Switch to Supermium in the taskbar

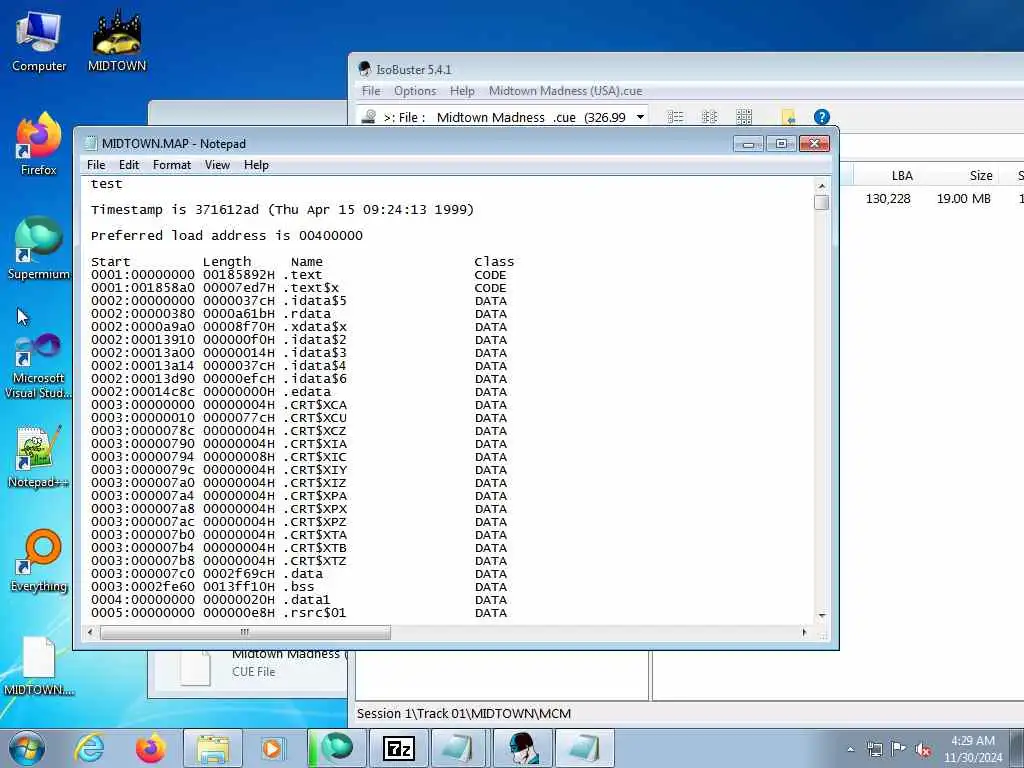point(336,748)
